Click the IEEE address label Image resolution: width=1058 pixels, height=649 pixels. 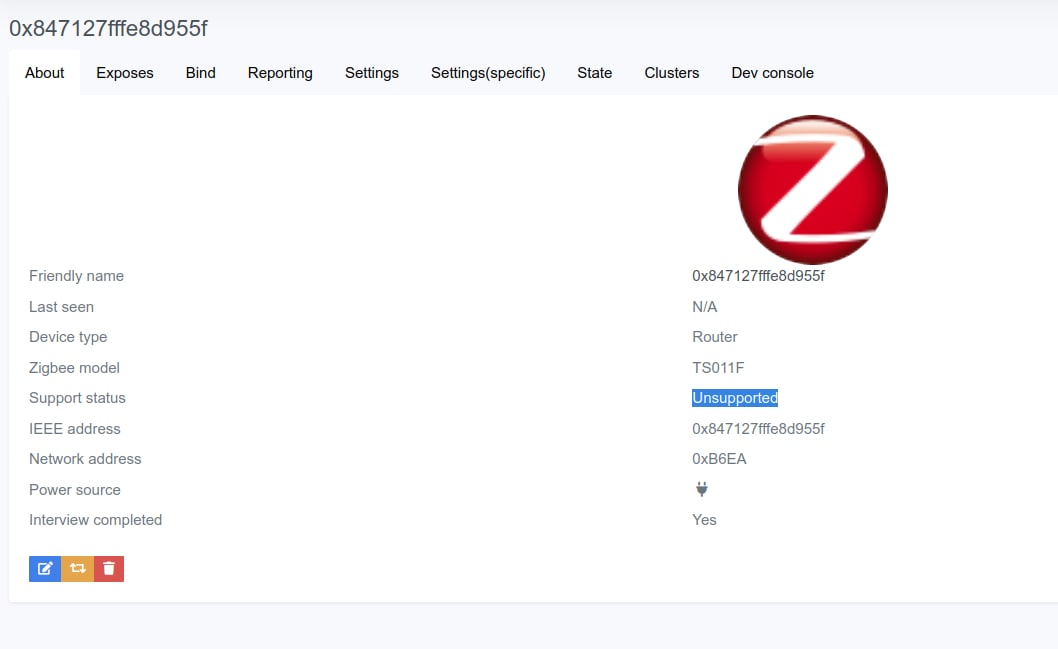pyautogui.click(x=74, y=429)
